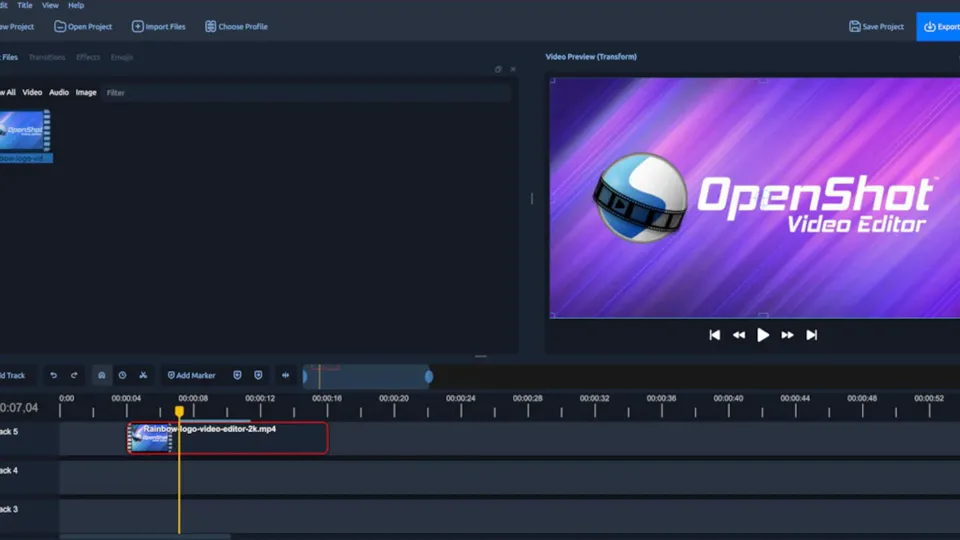Filter project files by Video
960x540 pixels.
pos(32,92)
